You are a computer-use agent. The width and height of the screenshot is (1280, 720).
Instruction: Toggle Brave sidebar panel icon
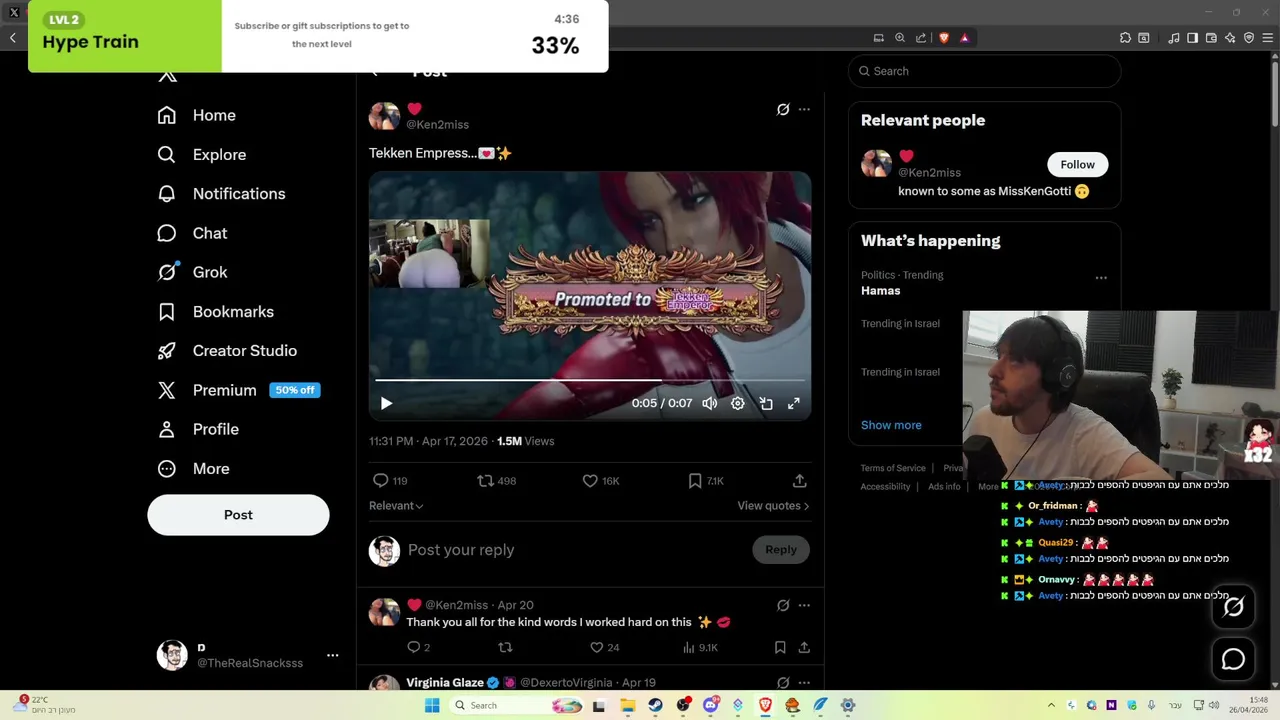1192,38
